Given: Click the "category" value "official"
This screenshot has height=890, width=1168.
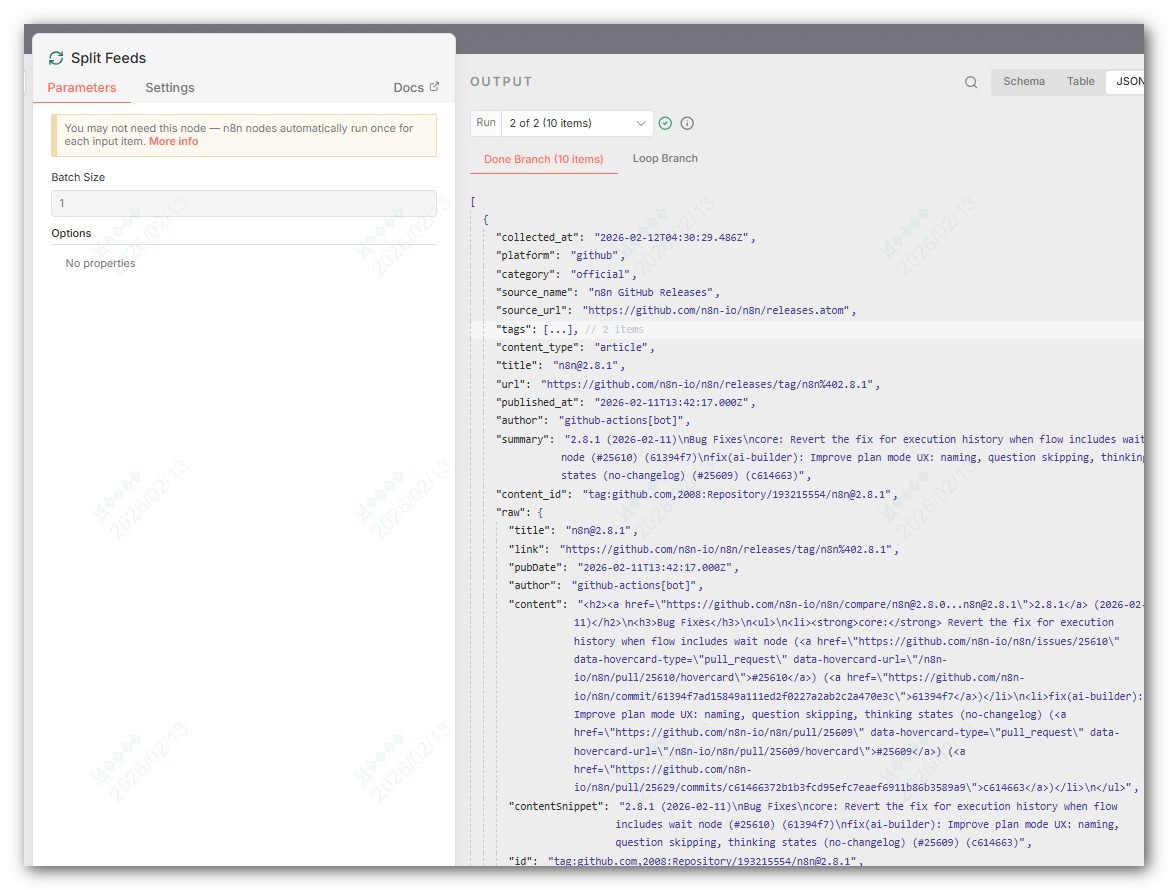Looking at the screenshot, I should 601,274.
